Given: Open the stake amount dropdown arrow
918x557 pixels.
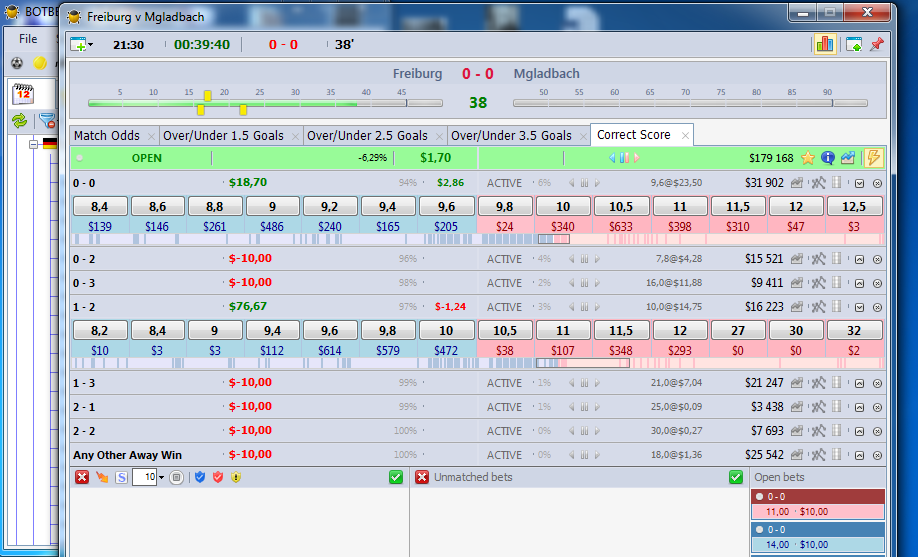Looking at the screenshot, I should pyautogui.click(x=162, y=478).
